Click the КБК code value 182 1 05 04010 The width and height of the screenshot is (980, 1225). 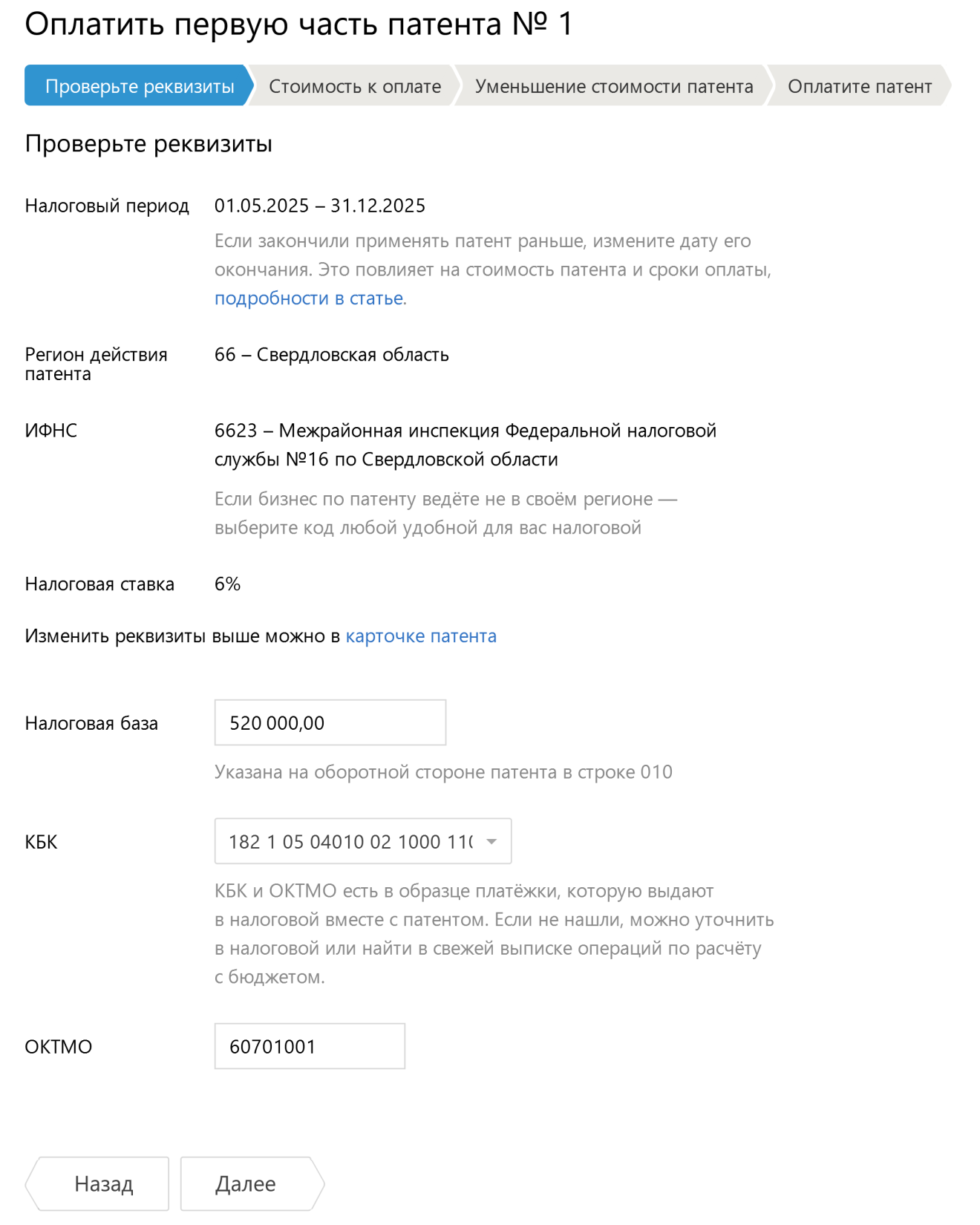coord(349,841)
